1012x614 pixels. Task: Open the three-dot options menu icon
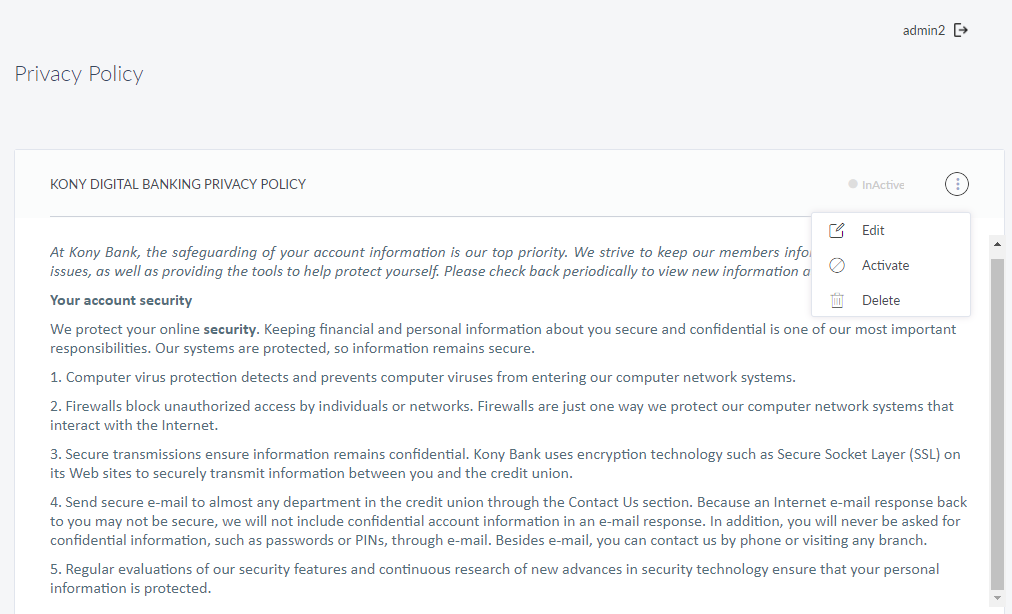pyautogui.click(x=957, y=184)
